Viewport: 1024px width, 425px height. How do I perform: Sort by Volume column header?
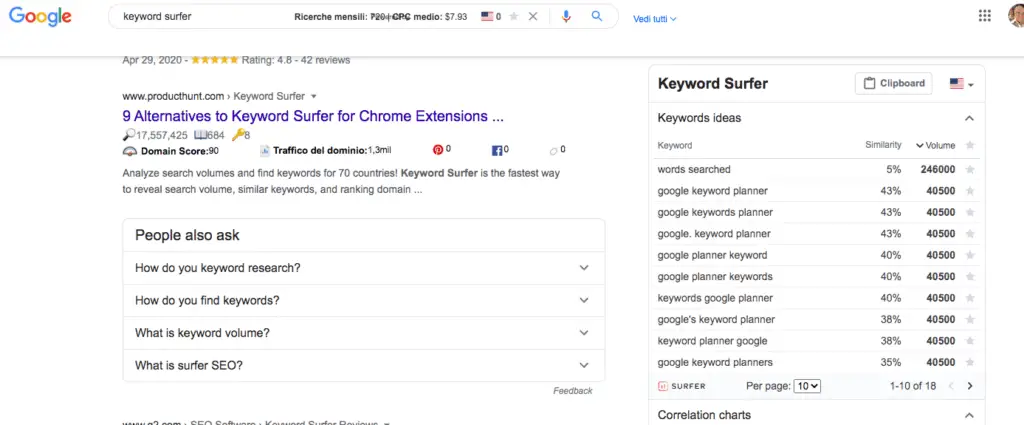pyautogui.click(x=935, y=146)
